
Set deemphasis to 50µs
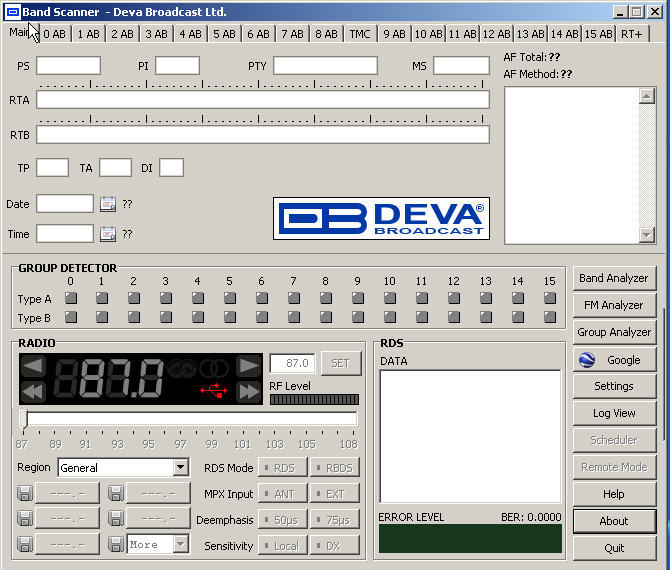(282, 520)
